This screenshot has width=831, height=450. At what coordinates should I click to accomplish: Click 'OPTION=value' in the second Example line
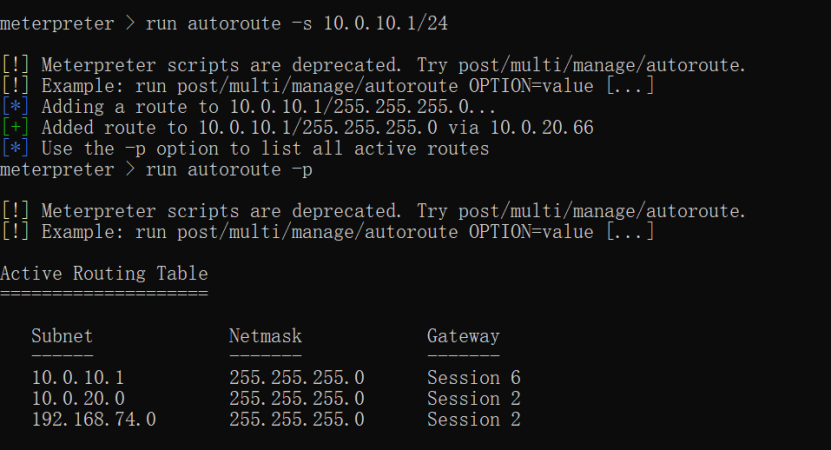tap(531, 232)
